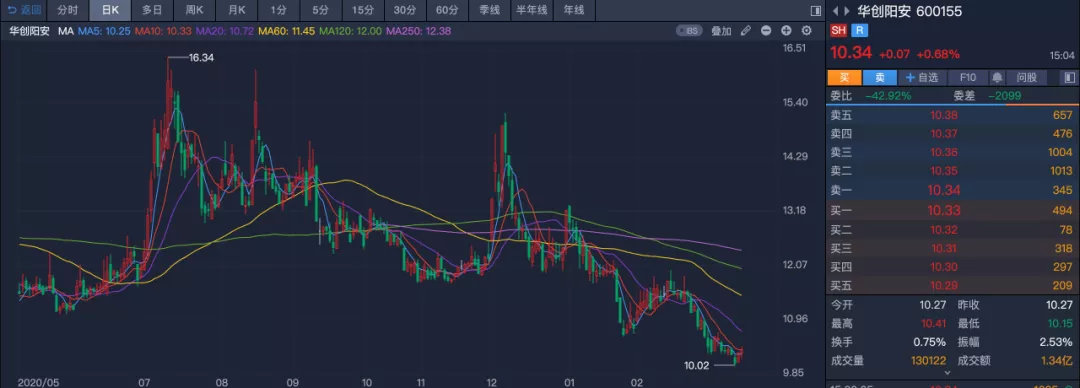Click the stock title 华创阳安 600155
This screenshot has width=1080, height=388.
pyautogui.click(x=909, y=11)
